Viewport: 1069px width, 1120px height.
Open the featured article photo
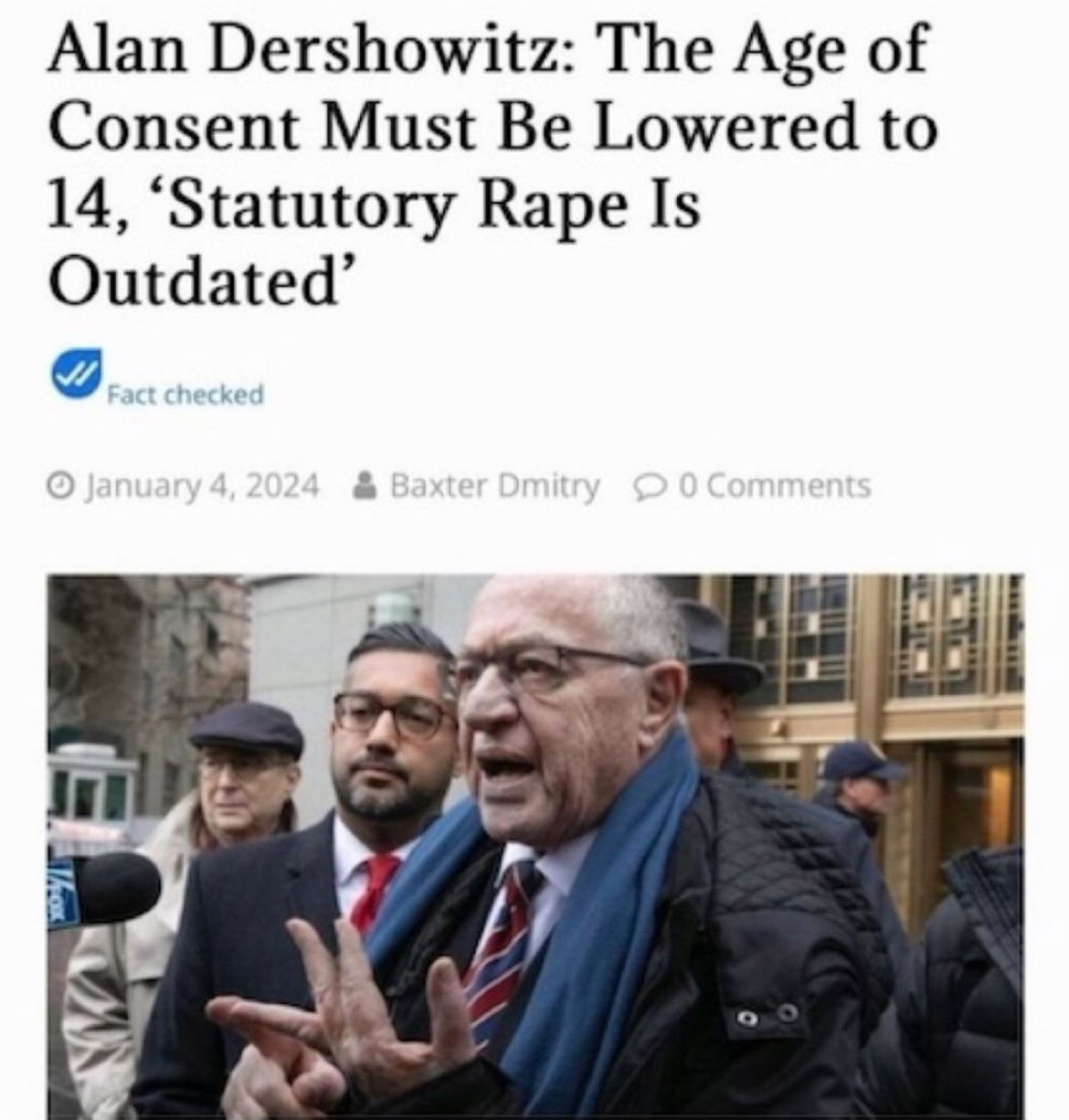click(x=535, y=847)
